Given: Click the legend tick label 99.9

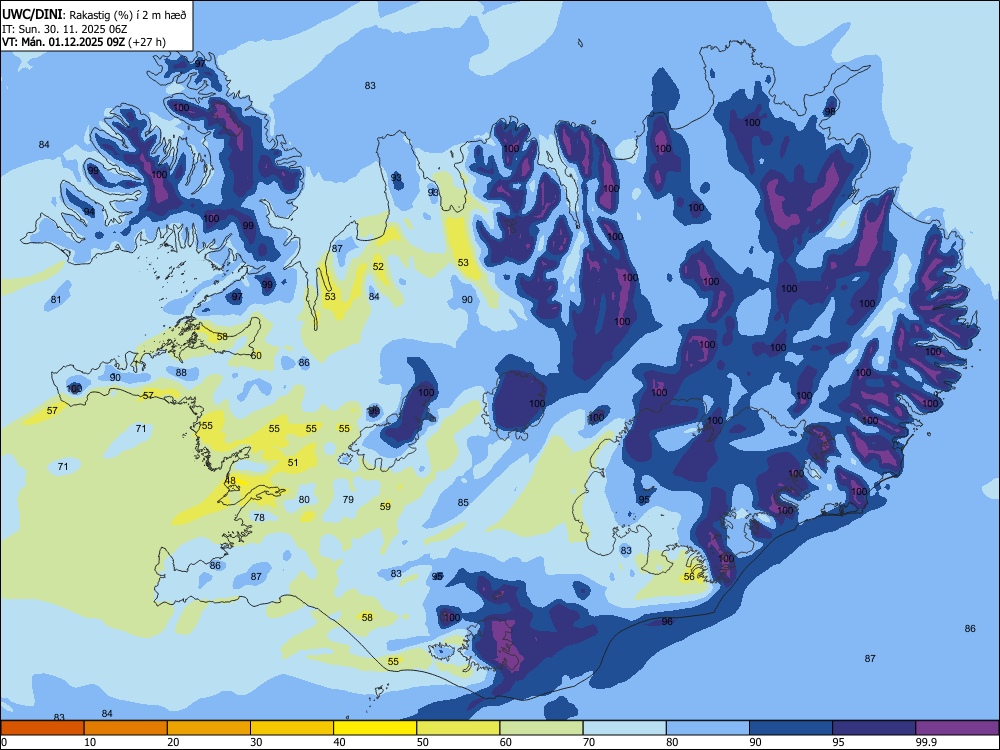Looking at the screenshot, I should 926,742.
